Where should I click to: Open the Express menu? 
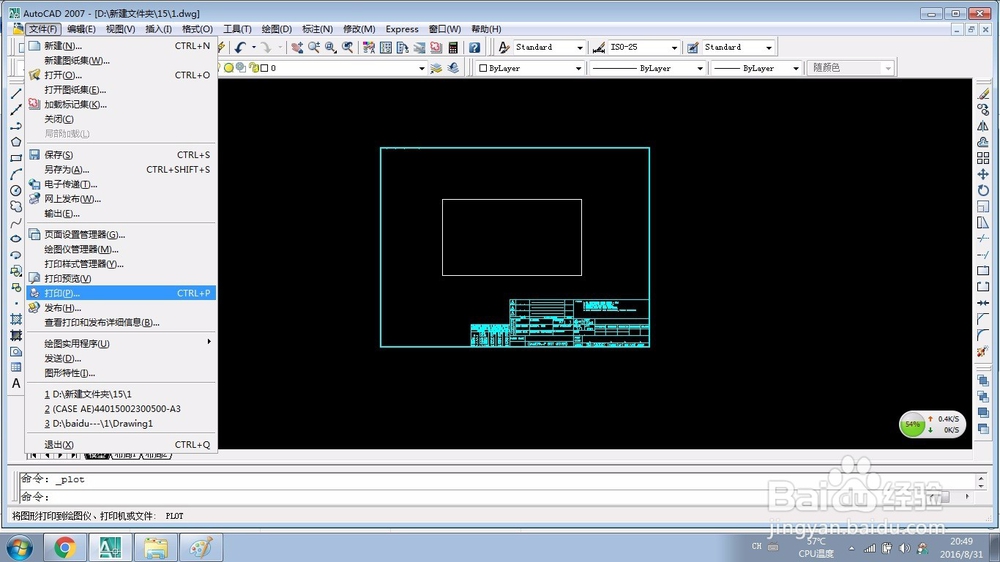pyautogui.click(x=402, y=29)
